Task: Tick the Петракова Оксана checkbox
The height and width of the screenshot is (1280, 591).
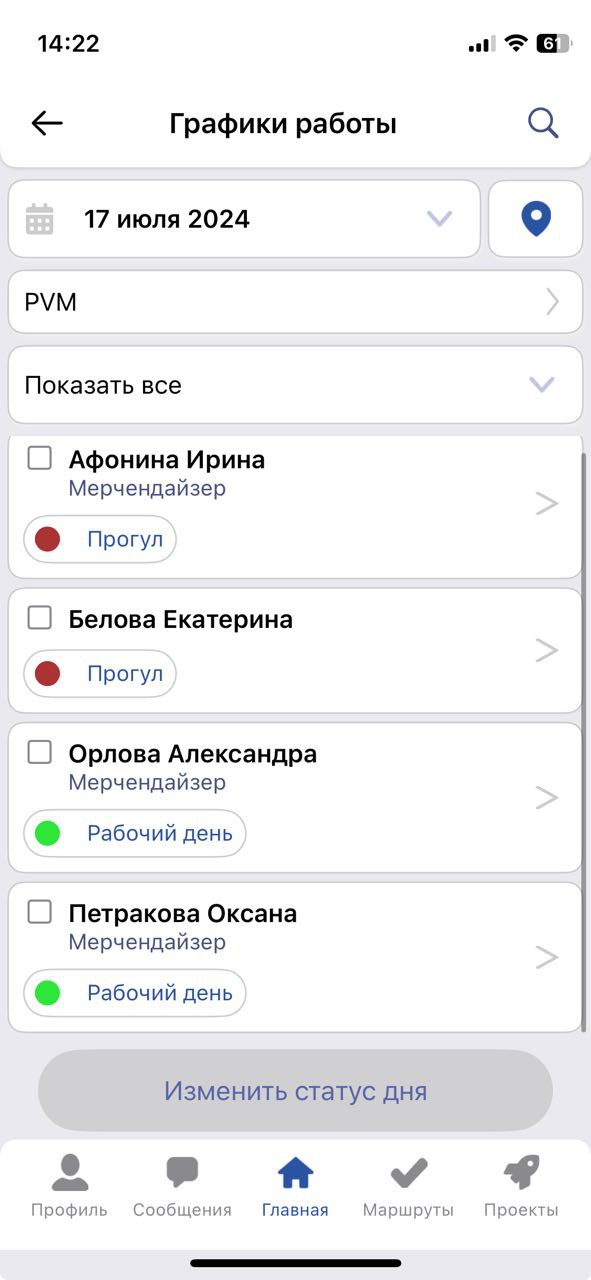Action: click(x=40, y=912)
